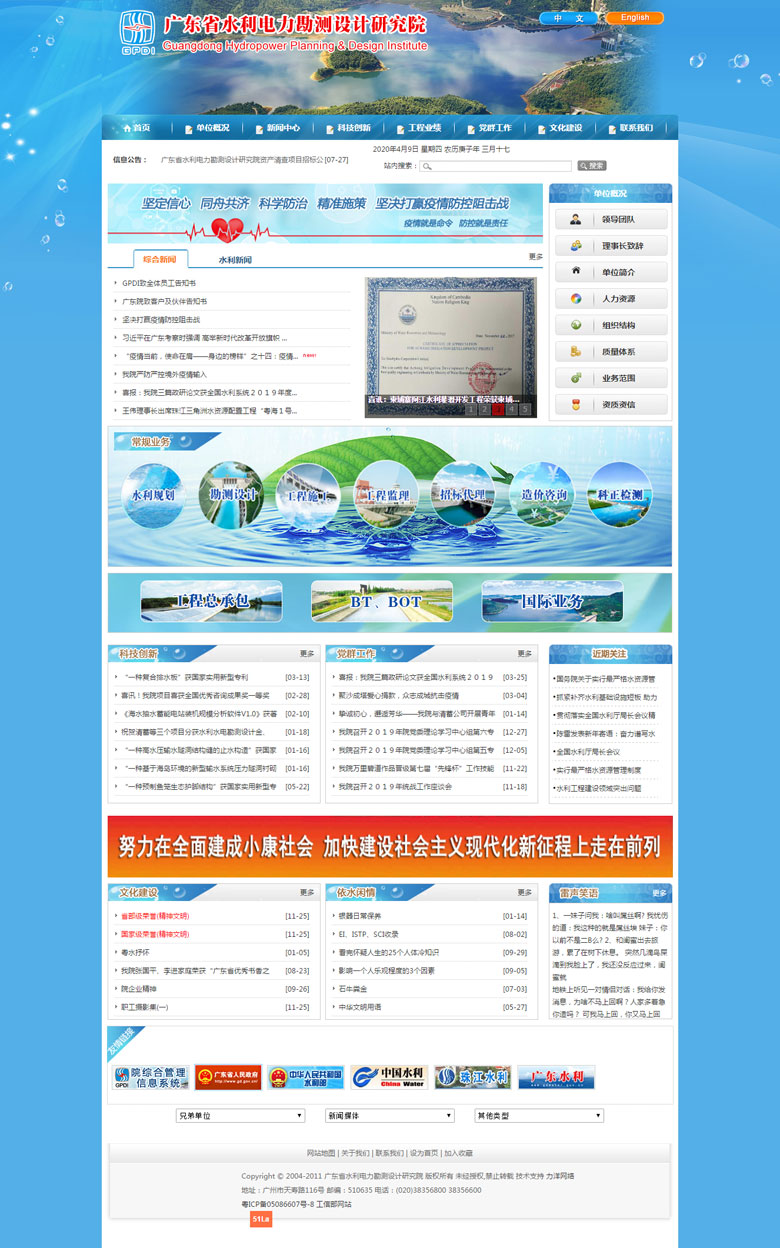Select slide 5 in the news carousel

[525, 409]
